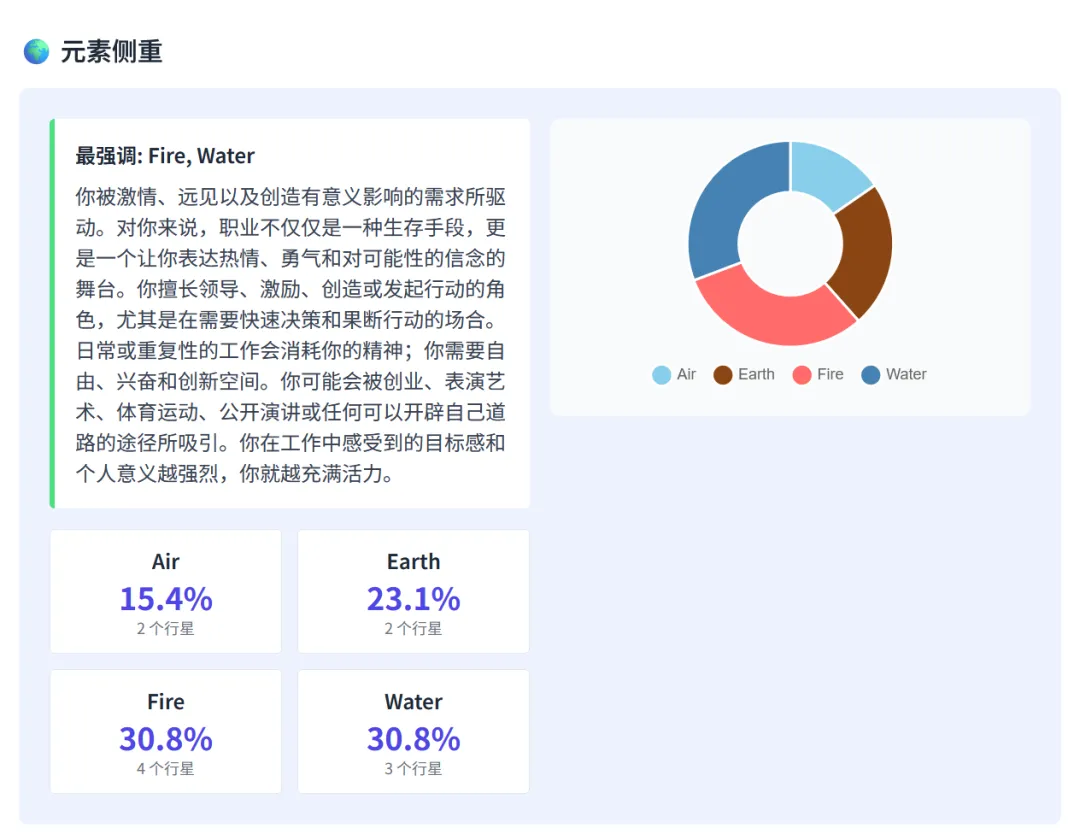Screen dimensions: 1080x840
Task: Open the Earth 23.1% stat card
Action: coord(413,592)
